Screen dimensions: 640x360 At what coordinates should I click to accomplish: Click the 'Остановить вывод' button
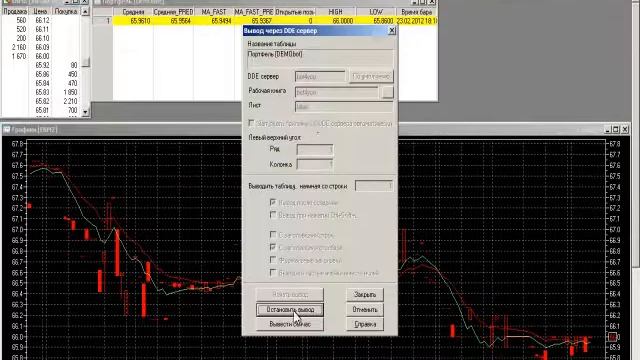click(290, 309)
